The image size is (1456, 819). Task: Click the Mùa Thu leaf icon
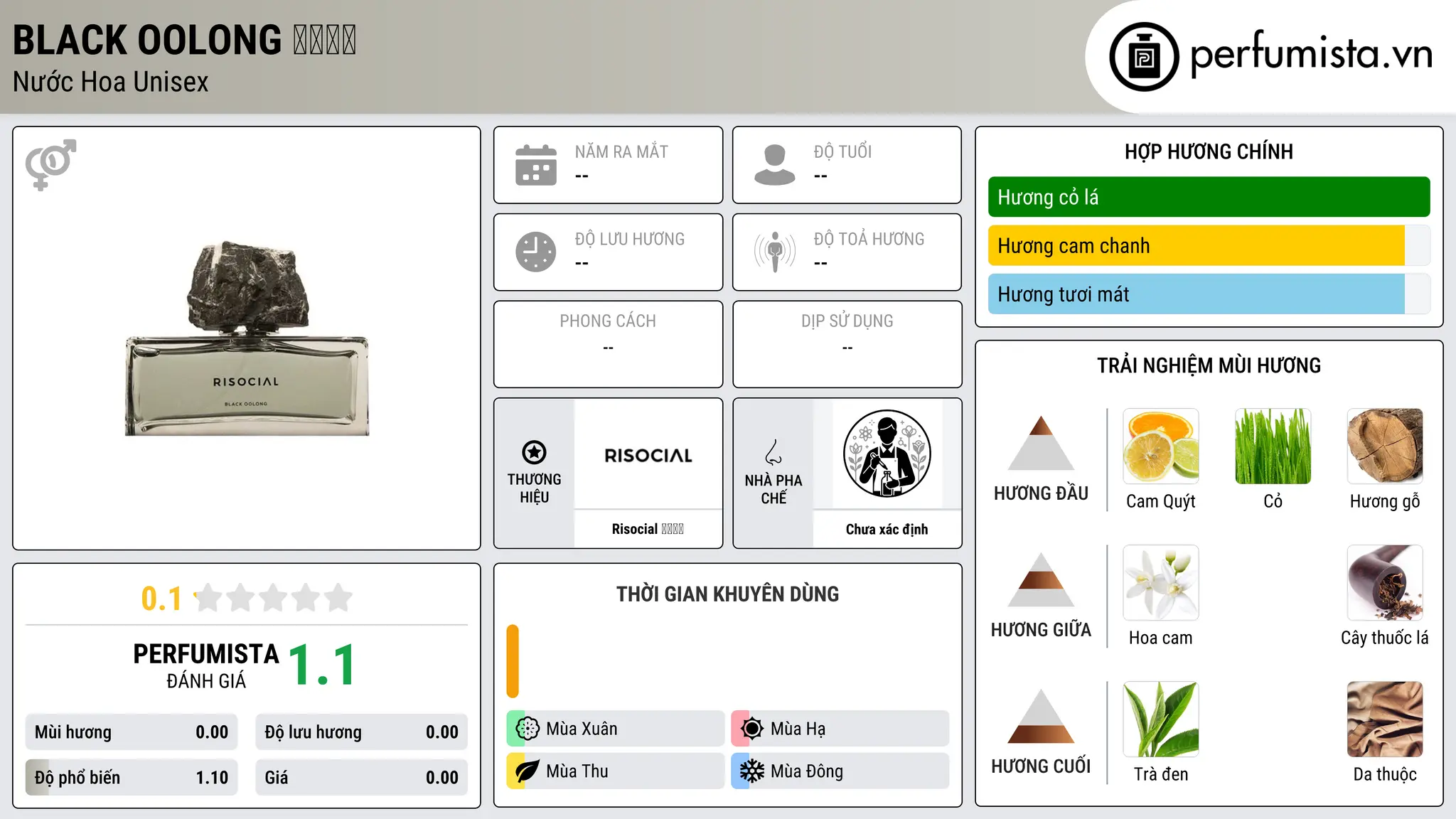pos(528,771)
